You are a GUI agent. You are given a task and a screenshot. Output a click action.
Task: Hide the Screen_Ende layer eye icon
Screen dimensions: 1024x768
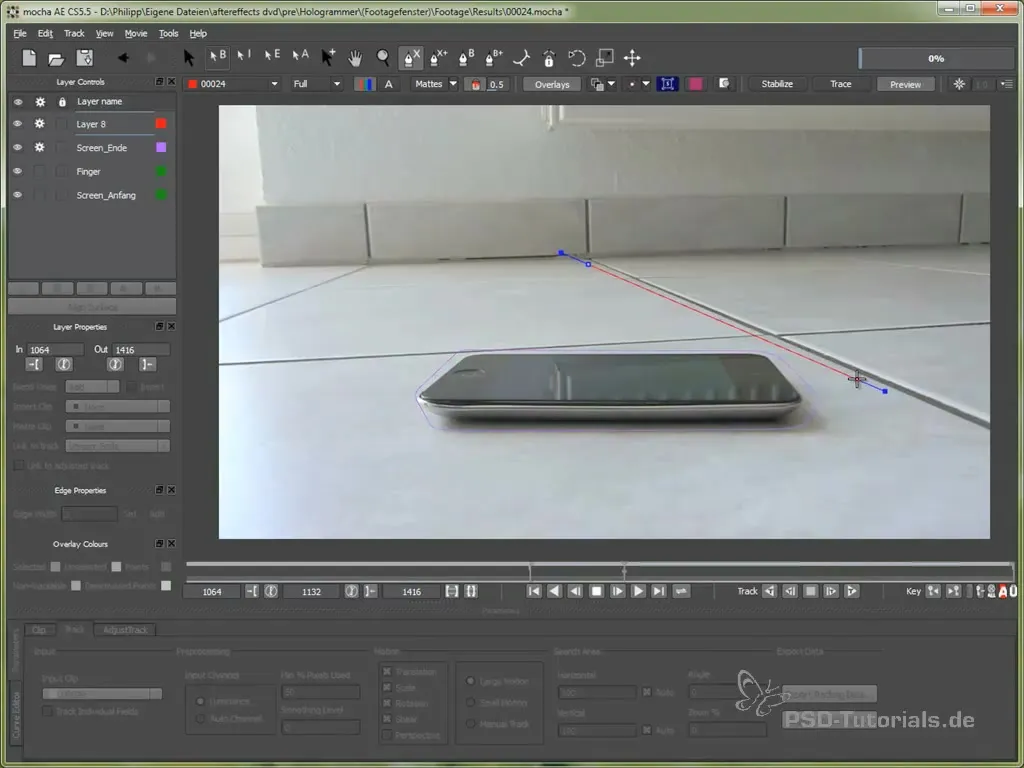pyautogui.click(x=18, y=148)
